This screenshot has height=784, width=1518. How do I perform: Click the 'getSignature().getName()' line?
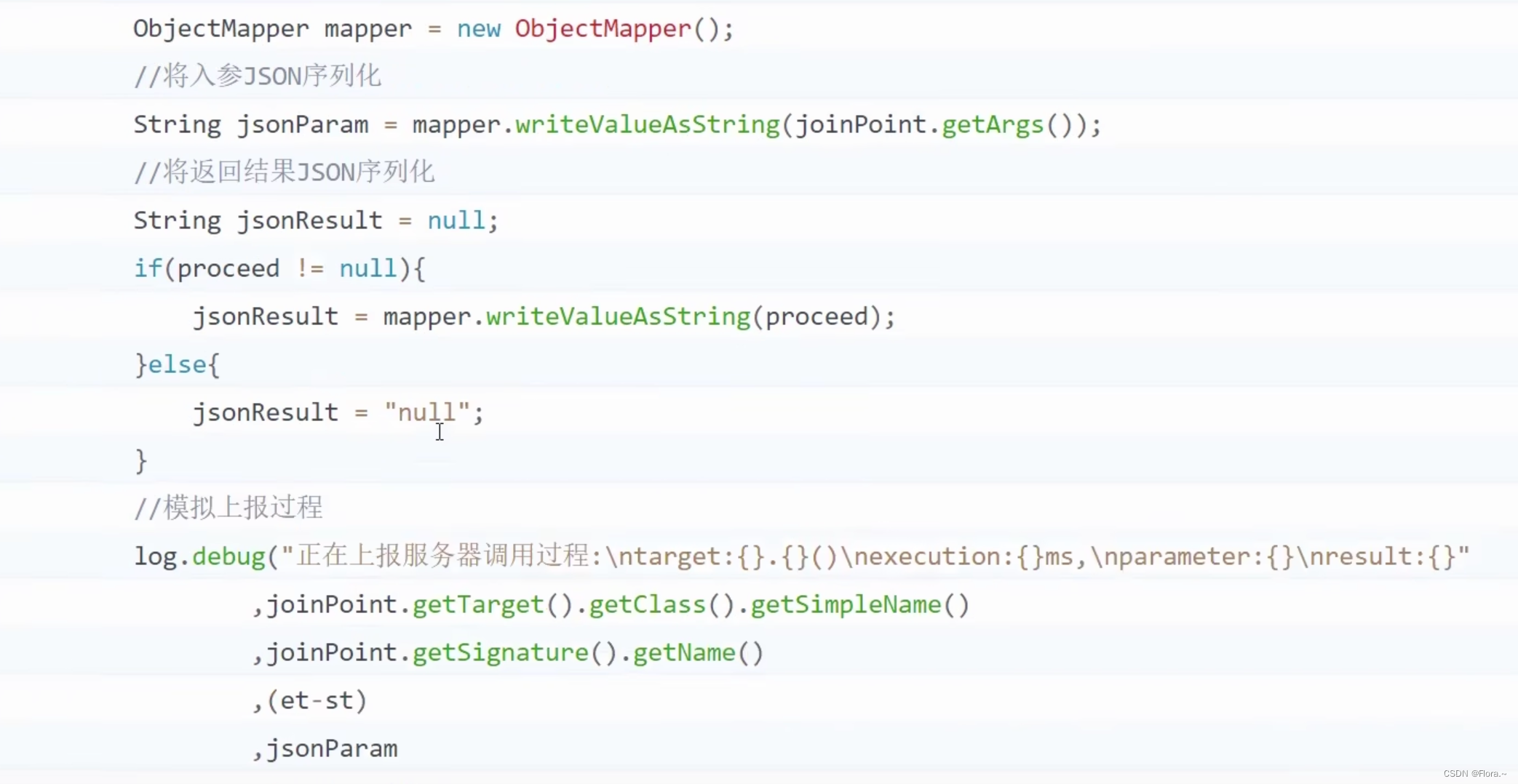point(507,652)
